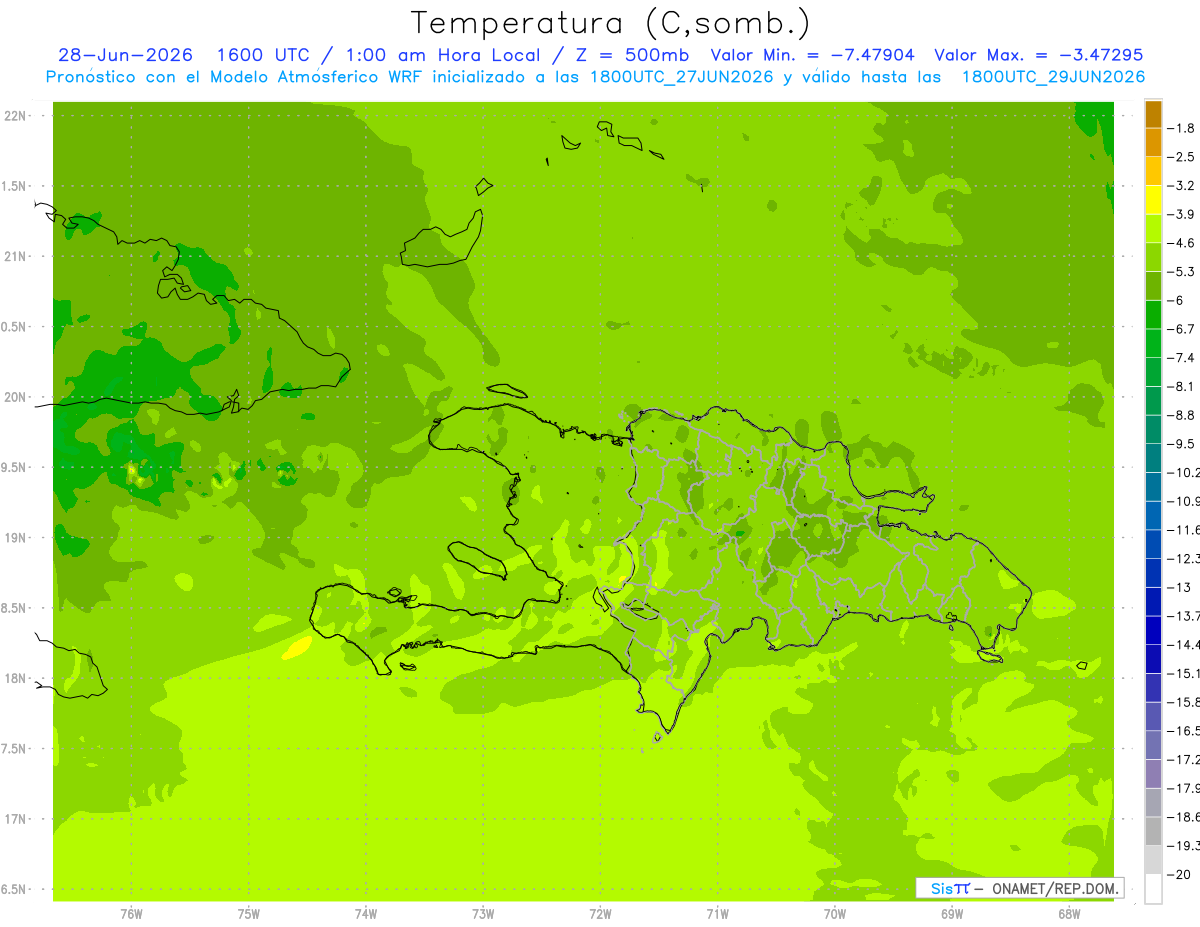Click the "-5.3" colorbar label

[x=1182, y=271]
